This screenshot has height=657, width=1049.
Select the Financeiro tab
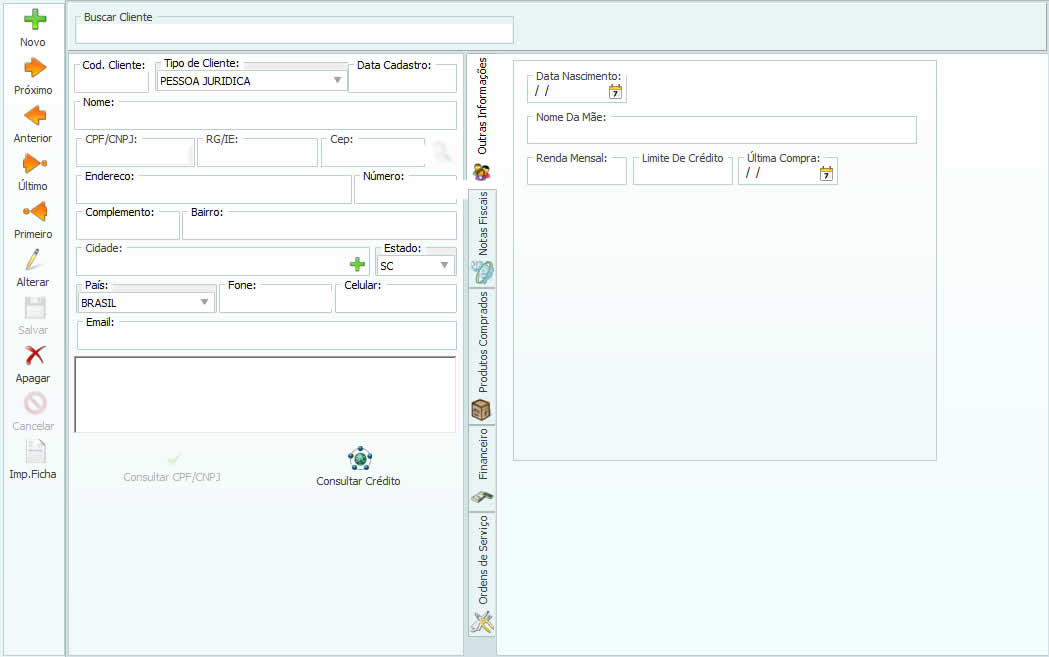click(x=482, y=456)
